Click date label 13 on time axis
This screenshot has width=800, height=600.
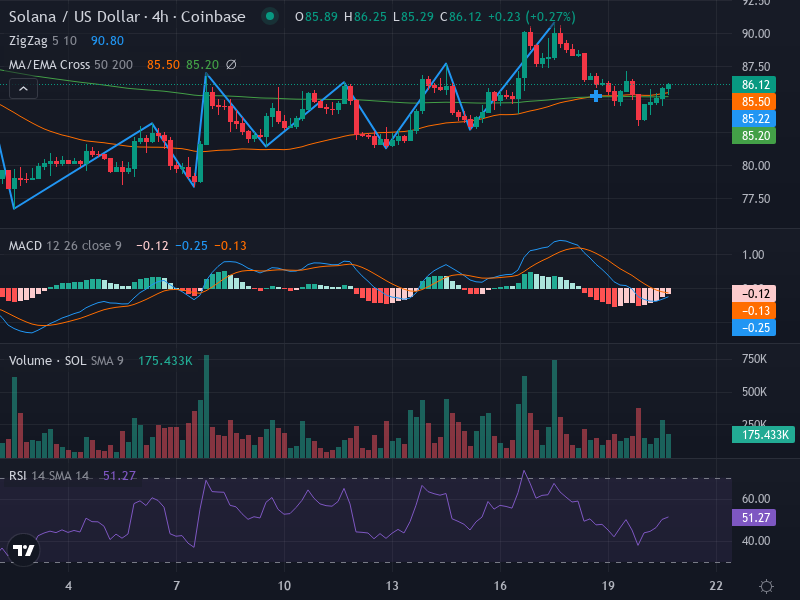(x=392, y=586)
